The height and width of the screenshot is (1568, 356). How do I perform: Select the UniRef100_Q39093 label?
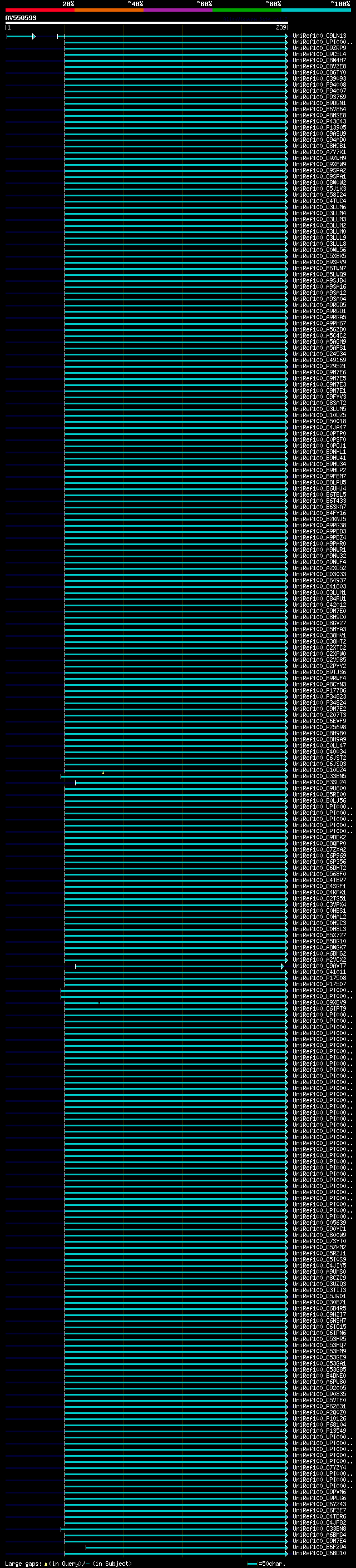click(319, 78)
